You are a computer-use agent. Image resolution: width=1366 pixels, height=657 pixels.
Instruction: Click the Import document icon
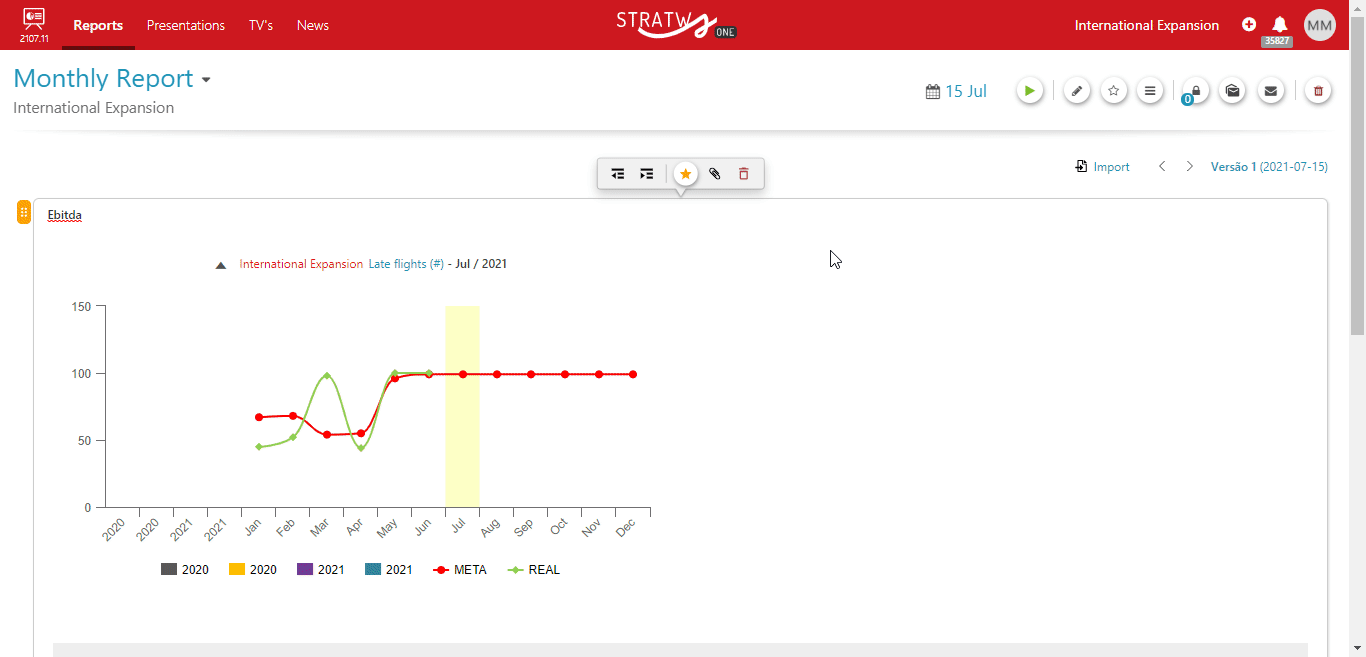coord(1081,167)
